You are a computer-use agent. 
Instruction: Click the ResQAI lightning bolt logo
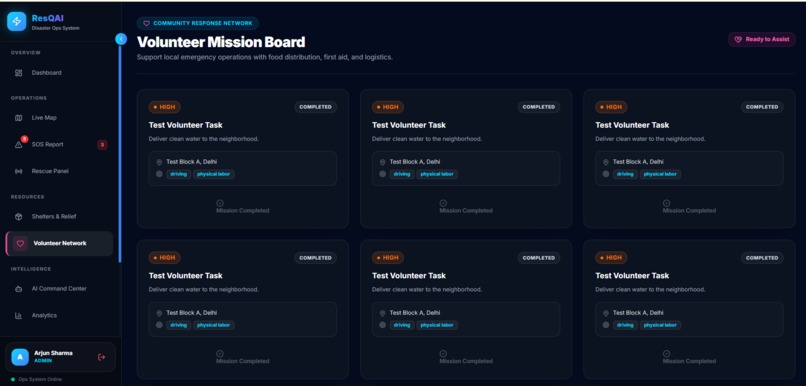(x=17, y=22)
